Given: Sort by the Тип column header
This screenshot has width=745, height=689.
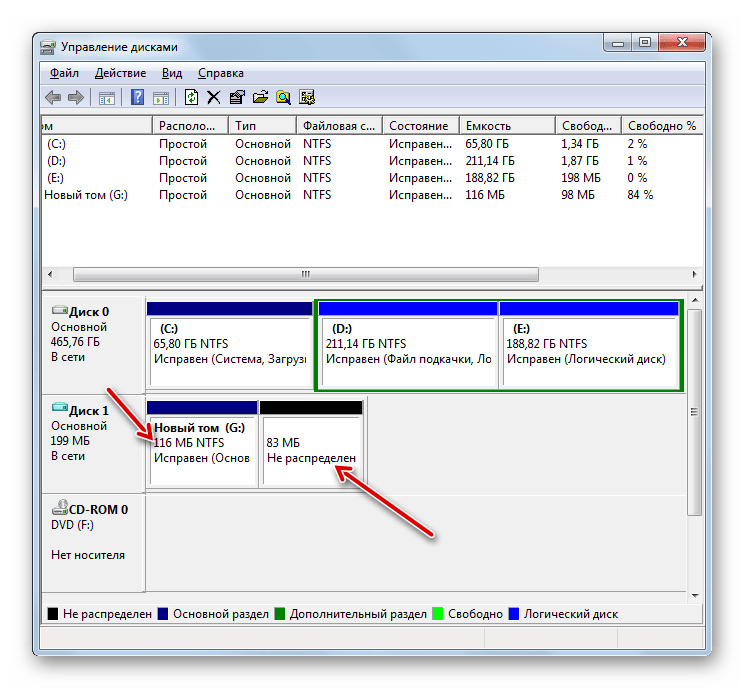Looking at the screenshot, I should (x=262, y=125).
